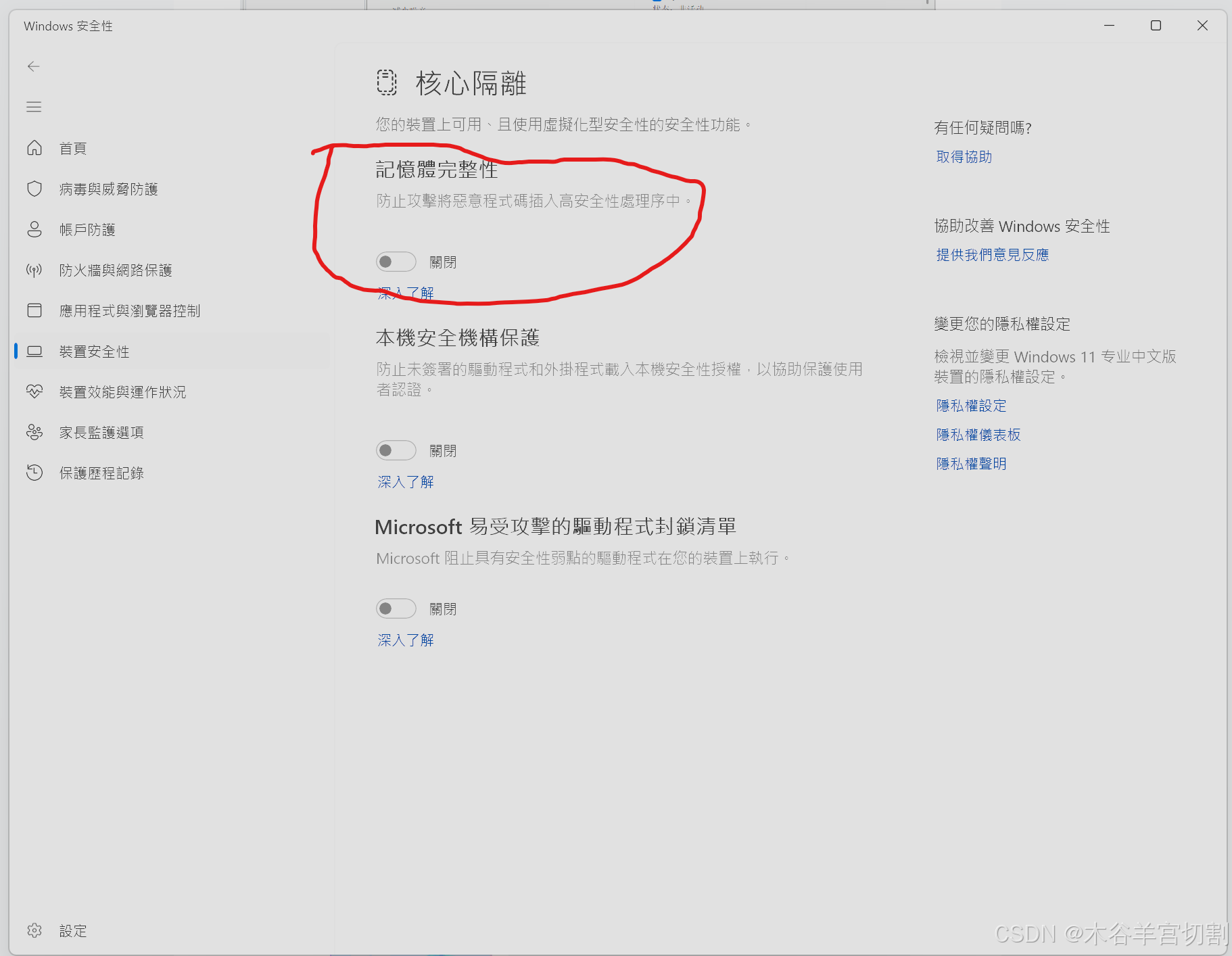The width and height of the screenshot is (1232, 956).
Task: Click the history clock icon for 保護歷程記錄
Action: (34, 473)
